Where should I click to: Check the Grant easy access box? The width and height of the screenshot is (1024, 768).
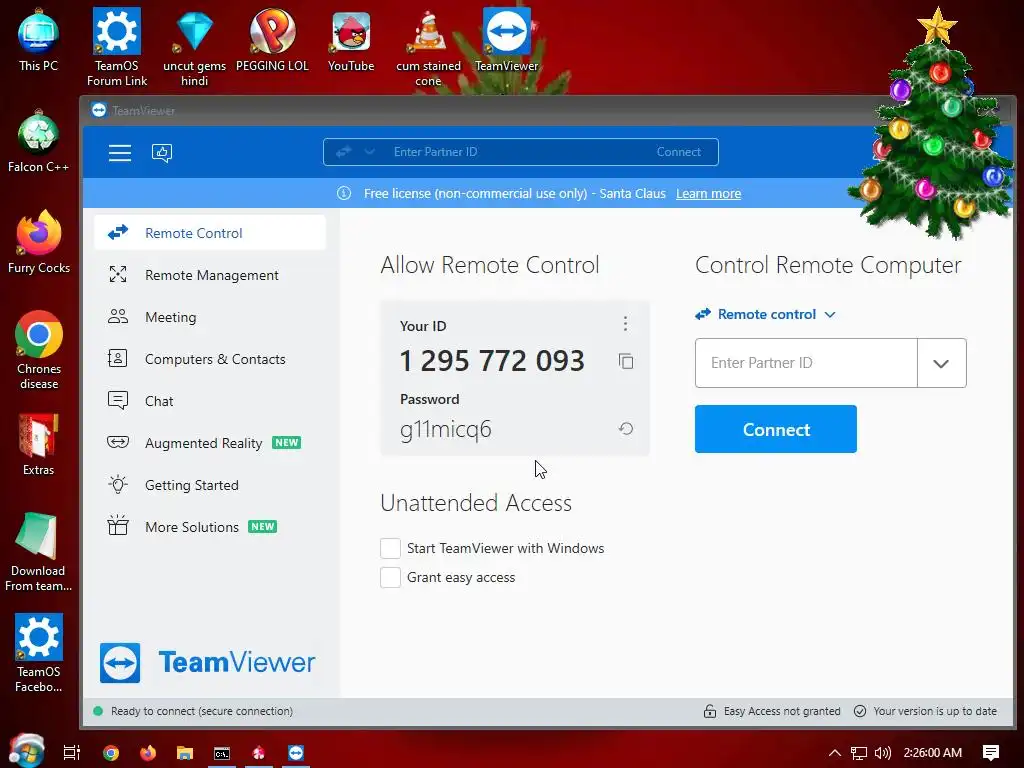coord(391,577)
